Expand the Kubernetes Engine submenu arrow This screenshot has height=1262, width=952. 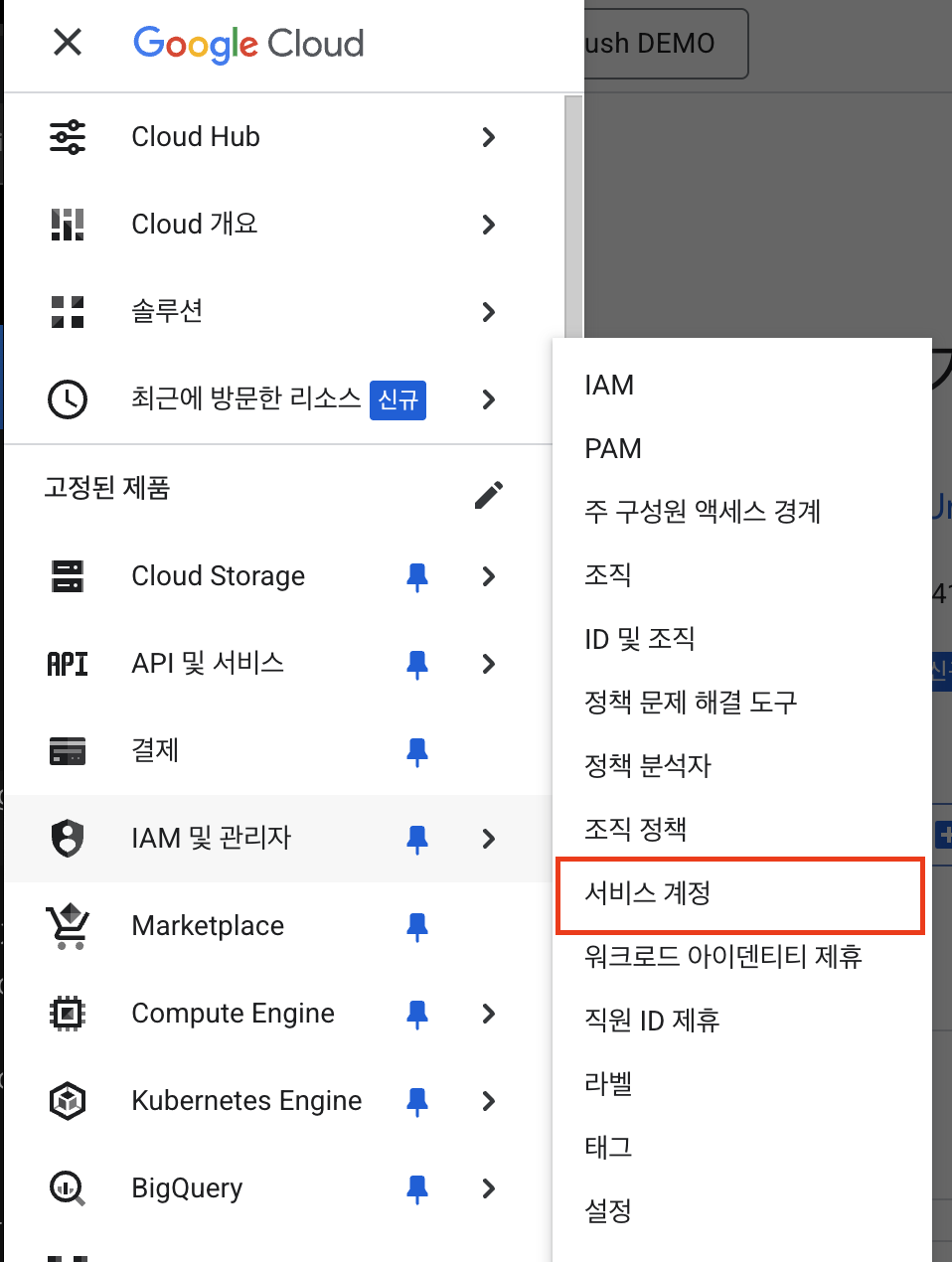tap(488, 1101)
